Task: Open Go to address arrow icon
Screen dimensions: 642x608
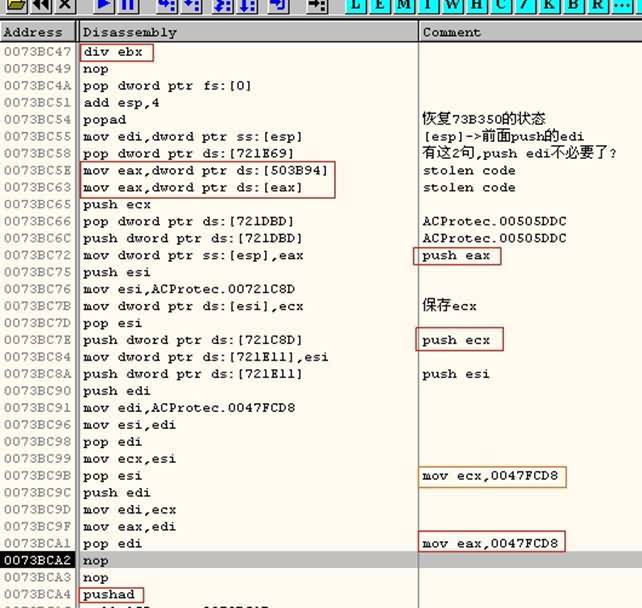Action: [316, 5]
